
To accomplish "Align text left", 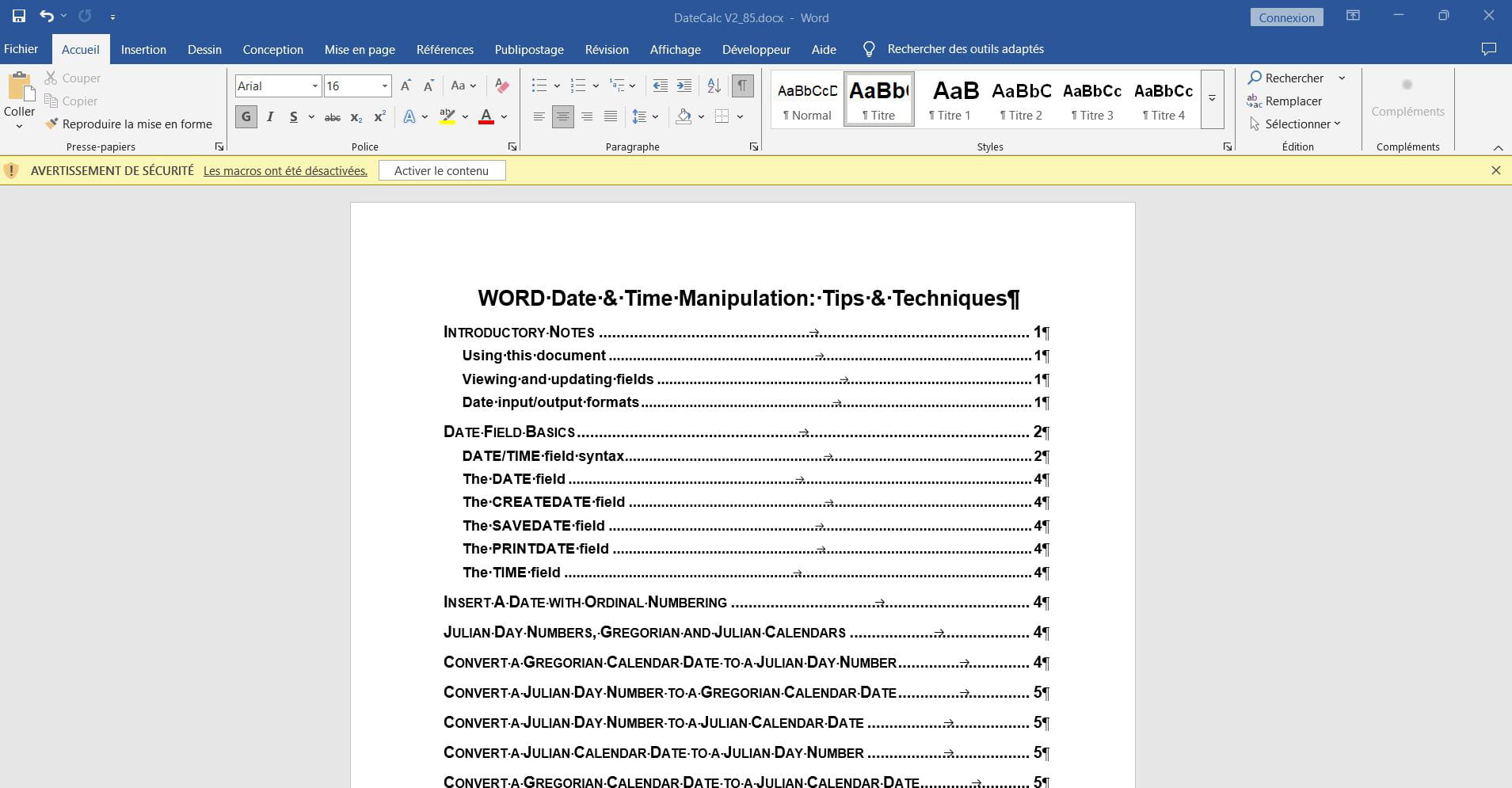I will [x=539, y=117].
